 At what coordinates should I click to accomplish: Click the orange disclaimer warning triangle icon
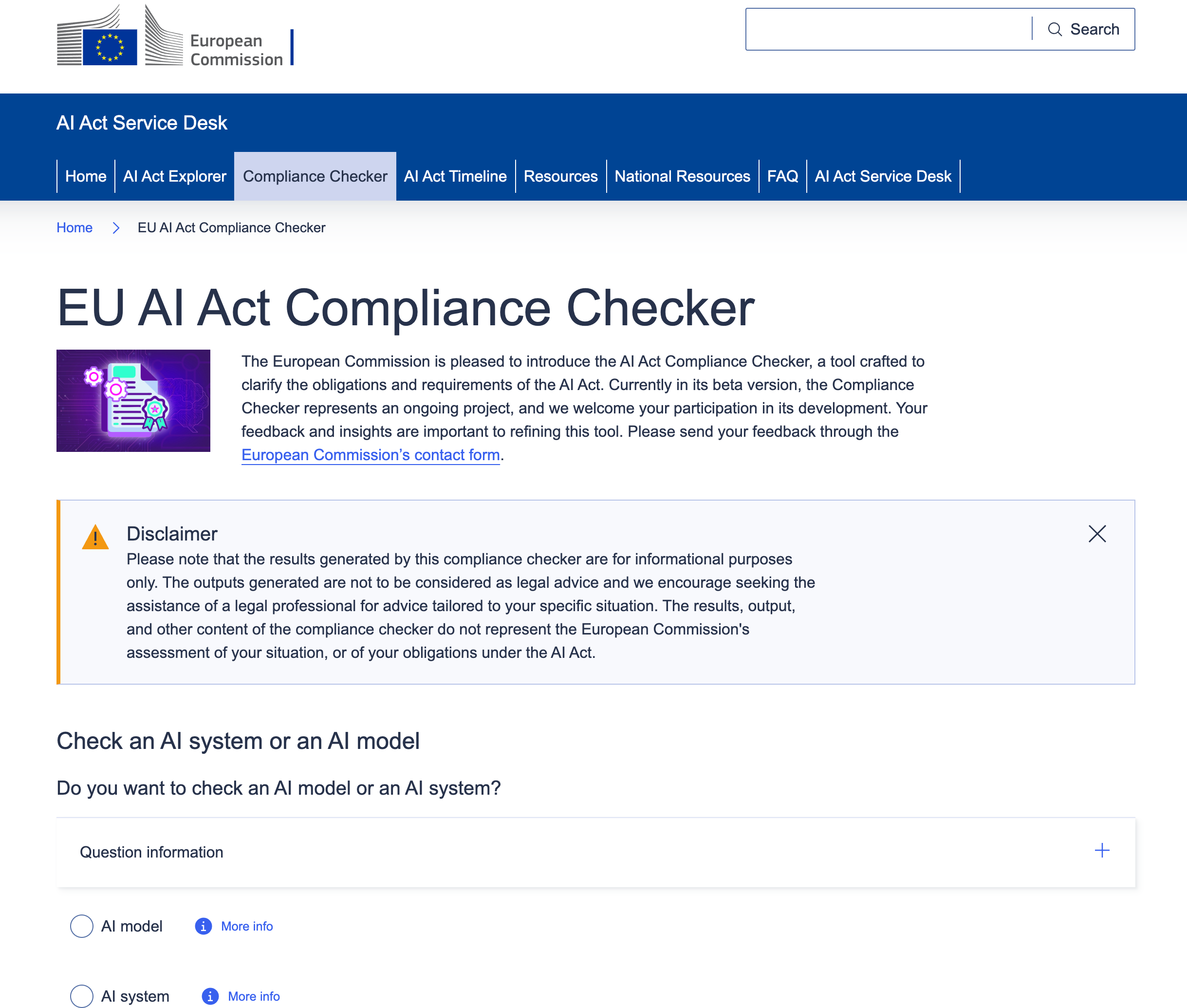pos(95,537)
